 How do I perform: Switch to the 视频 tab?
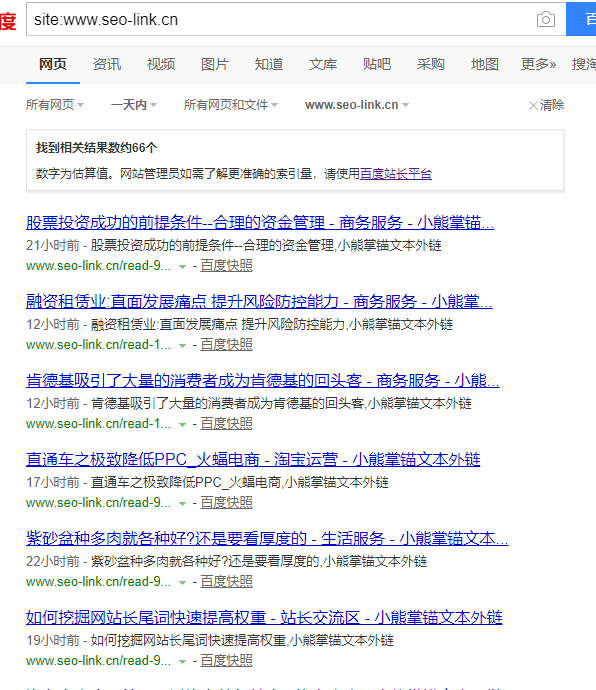161,64
